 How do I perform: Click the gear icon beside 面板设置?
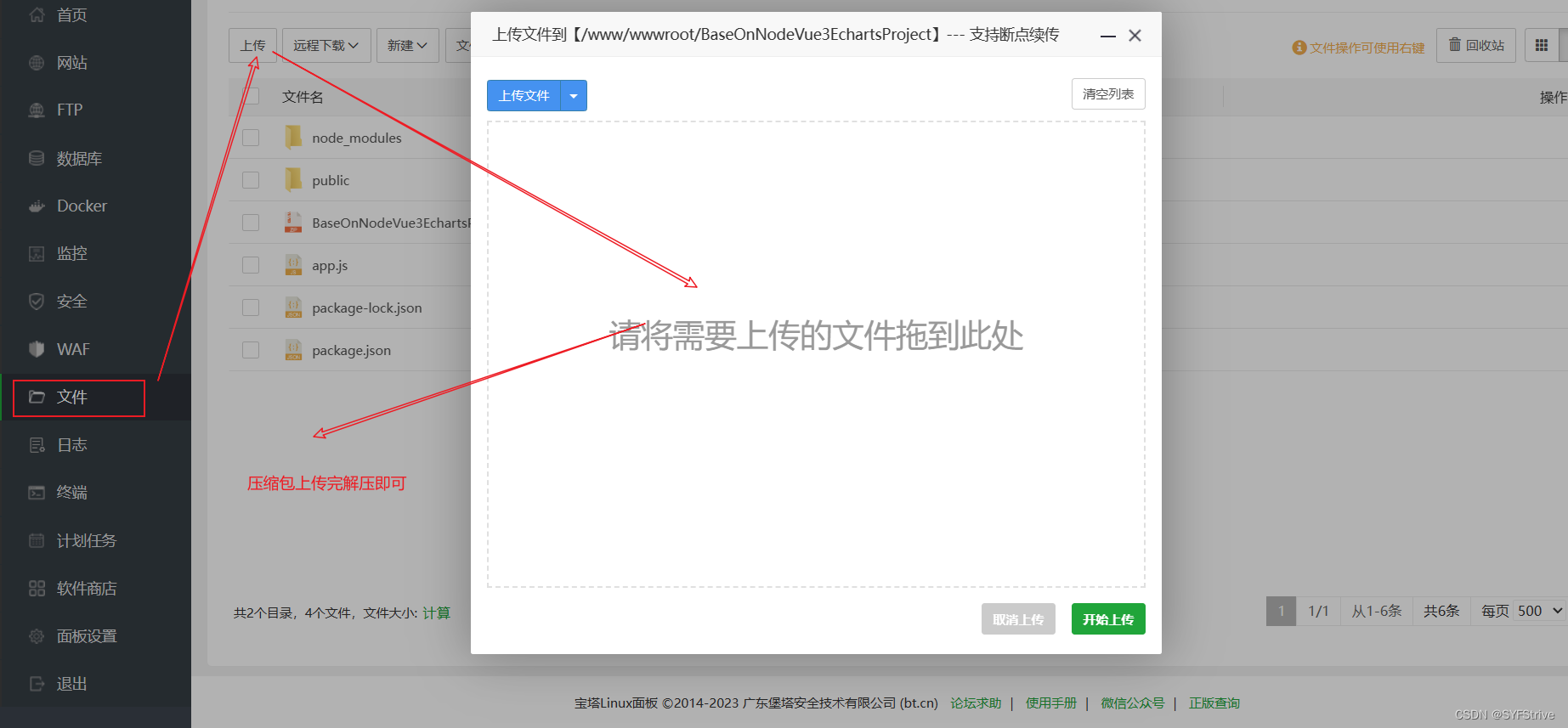tap(37, 636)
